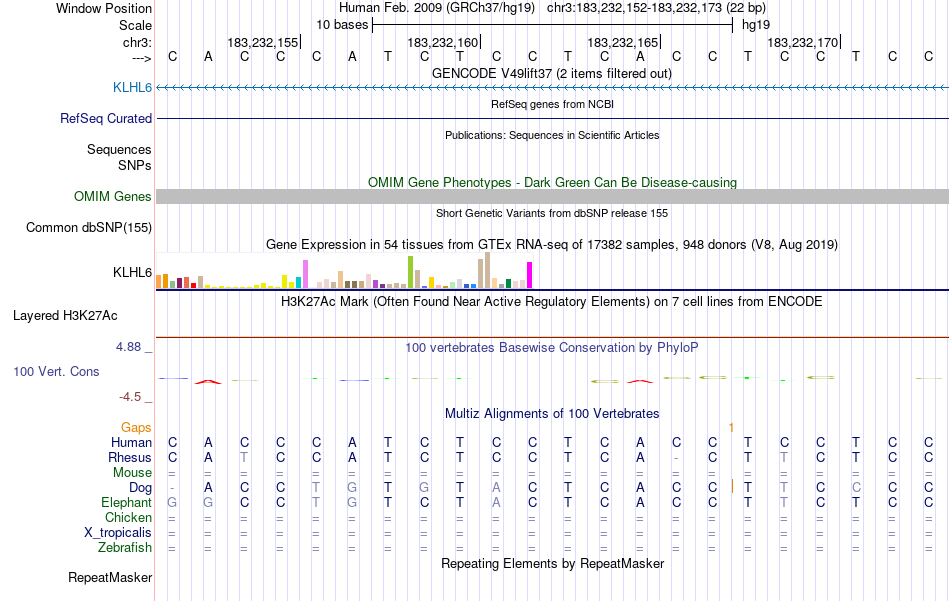Select the Mouse alignment row label
Image resolution: width=950 pixels, height=601 pixels.
click(x=132, y=473)
